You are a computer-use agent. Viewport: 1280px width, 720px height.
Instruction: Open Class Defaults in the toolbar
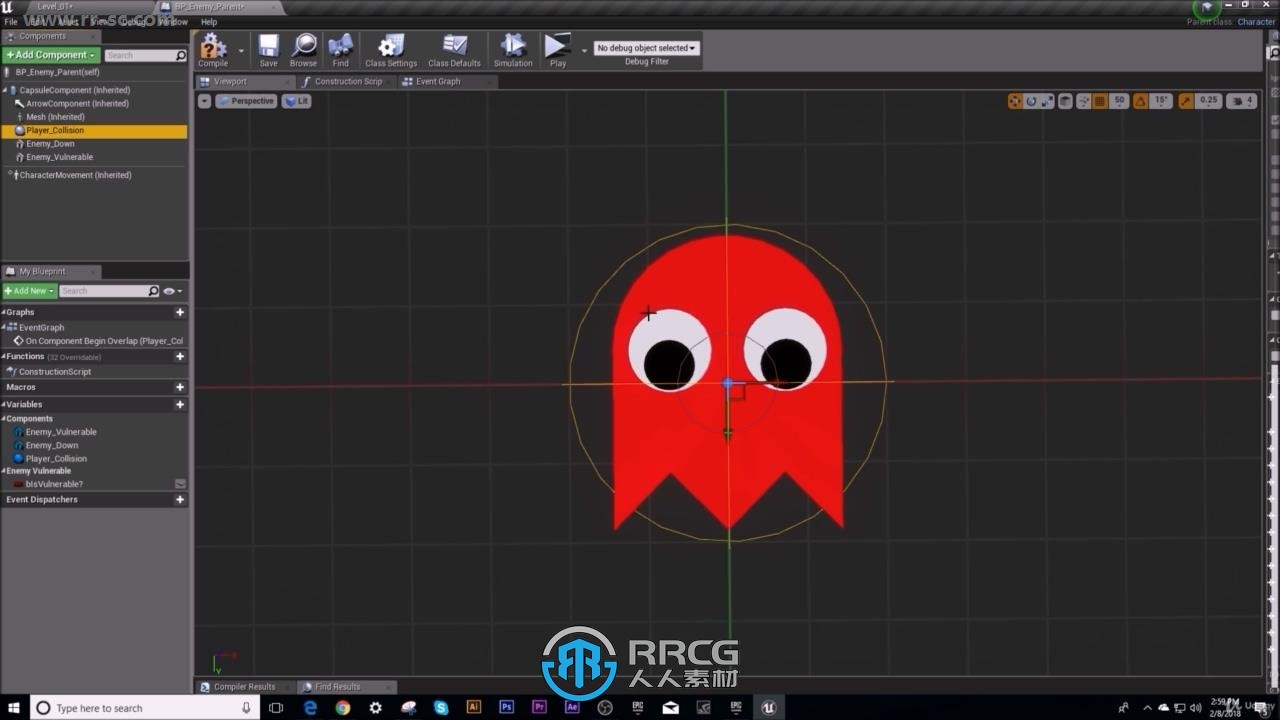click(x=454, y=50)
